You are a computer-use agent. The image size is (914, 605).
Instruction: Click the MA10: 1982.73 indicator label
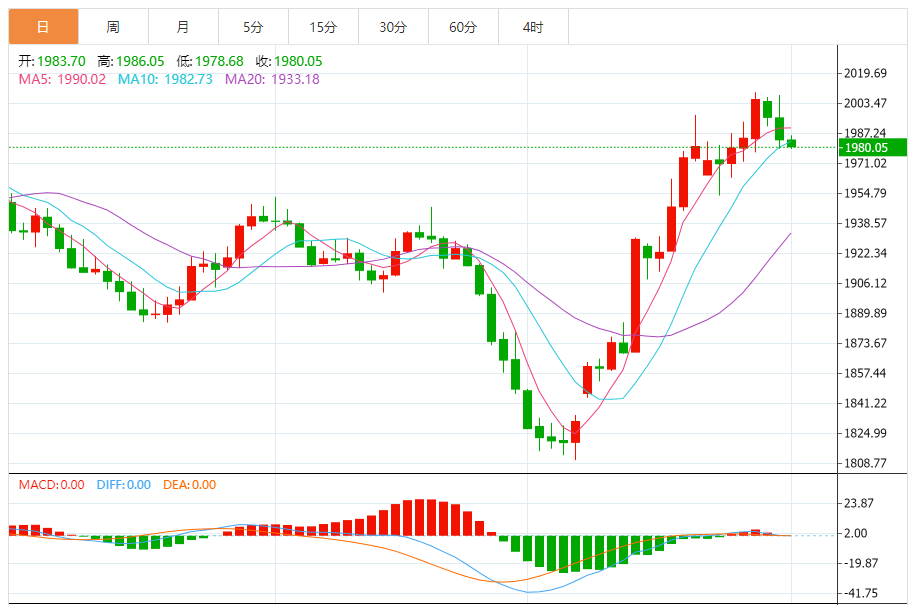(x=165, y=79)
